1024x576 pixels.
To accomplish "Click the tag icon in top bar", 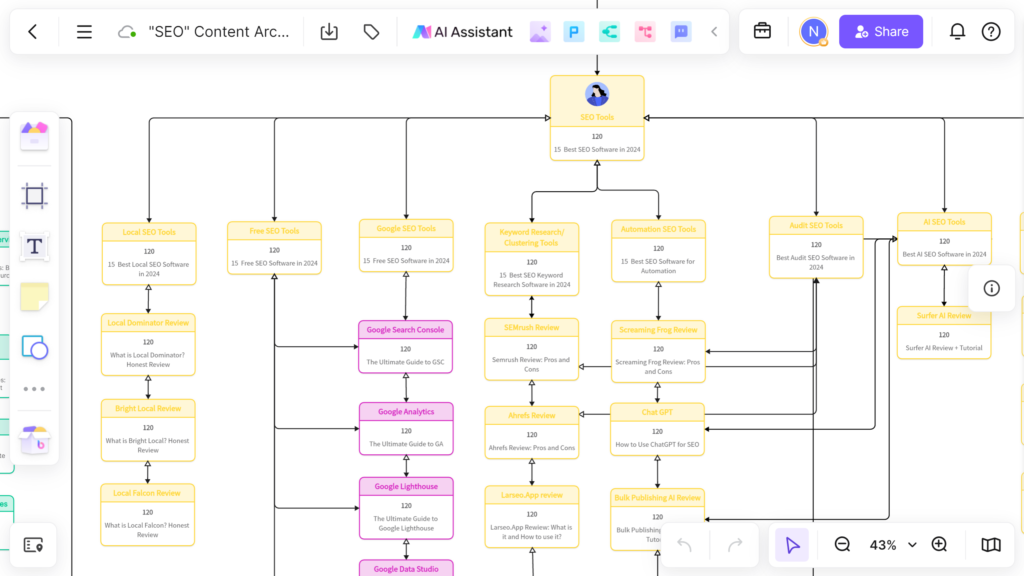I will (371, 32).
